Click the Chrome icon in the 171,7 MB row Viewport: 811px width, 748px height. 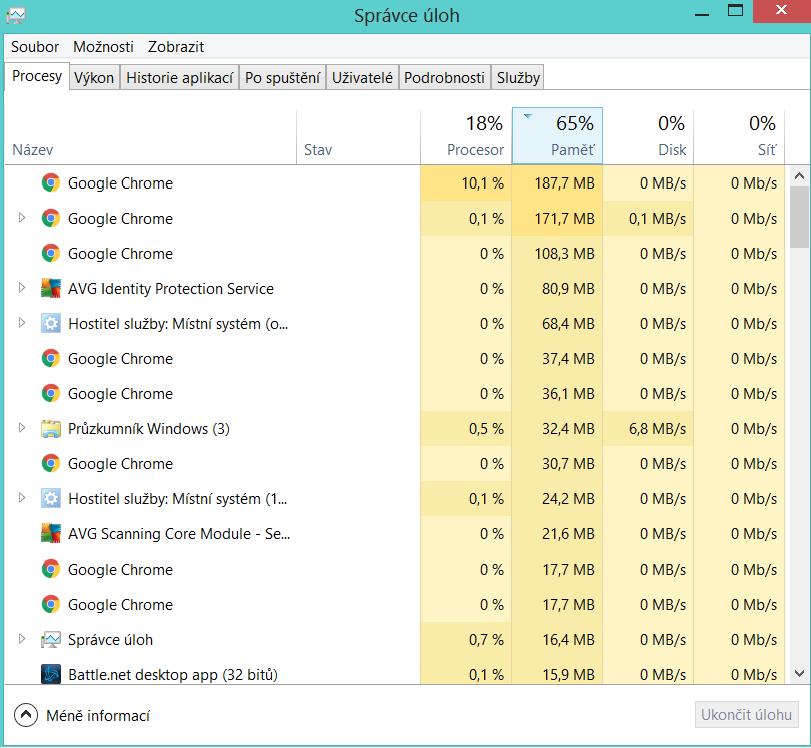tap(51, 218)
